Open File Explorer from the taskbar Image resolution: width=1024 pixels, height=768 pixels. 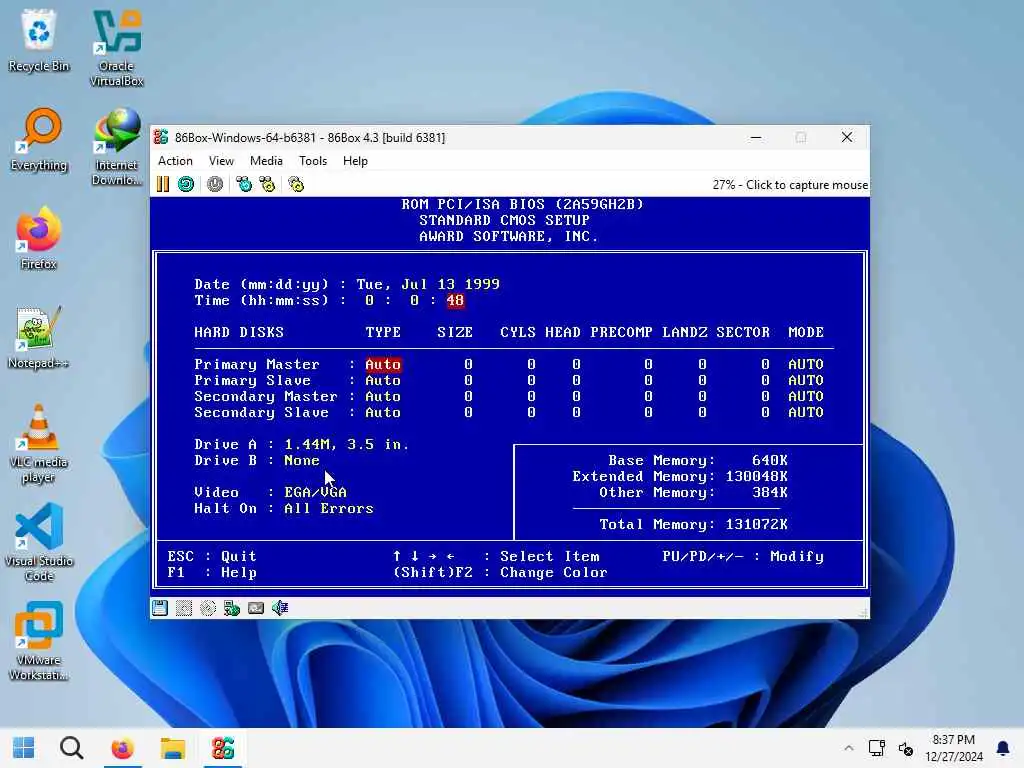tap(172, 748)
